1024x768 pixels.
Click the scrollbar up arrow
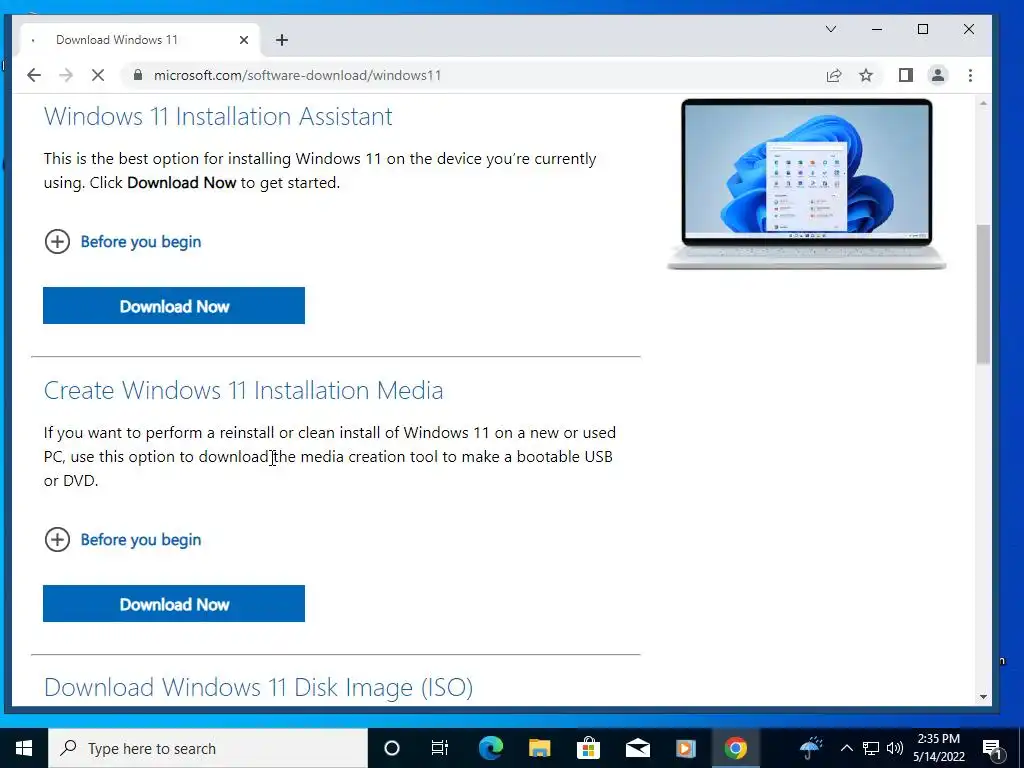coord(984,103)
